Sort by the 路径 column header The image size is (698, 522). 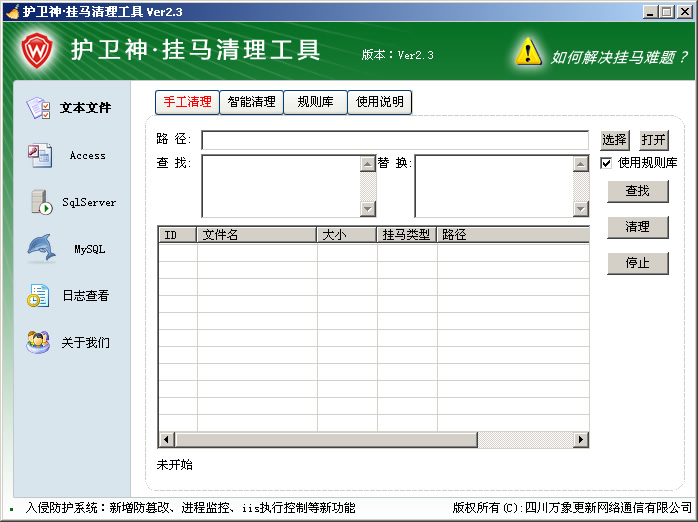(513, 235)
